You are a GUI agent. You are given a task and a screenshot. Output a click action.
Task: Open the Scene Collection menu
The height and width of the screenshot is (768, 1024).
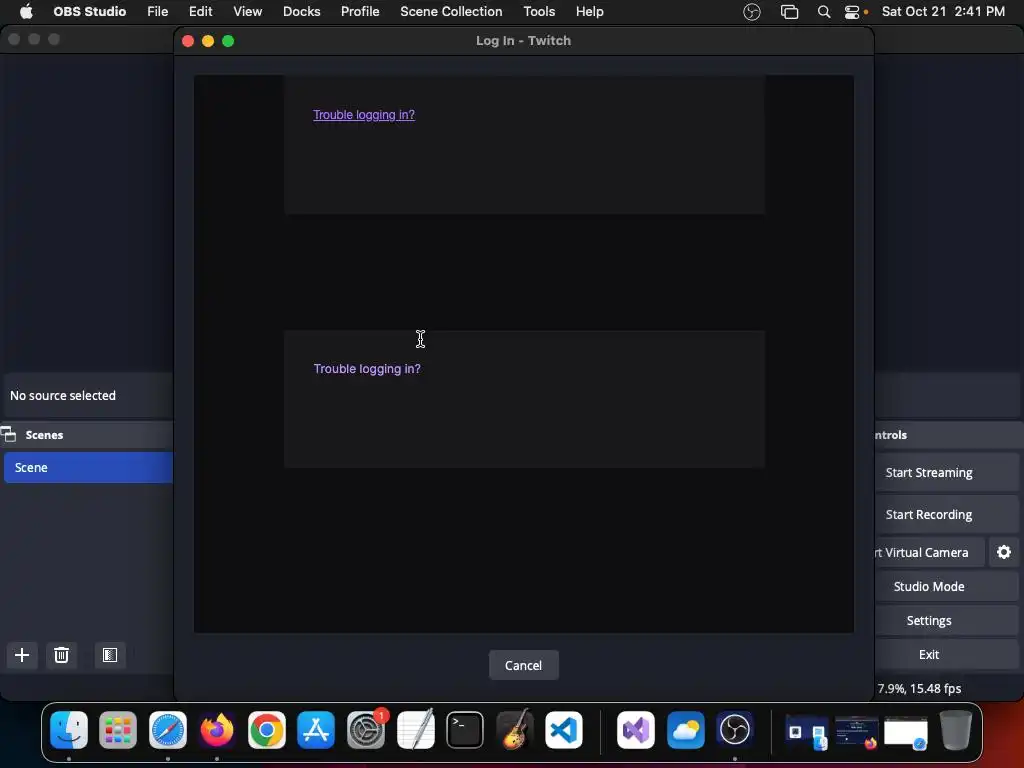tap(451, 11)
